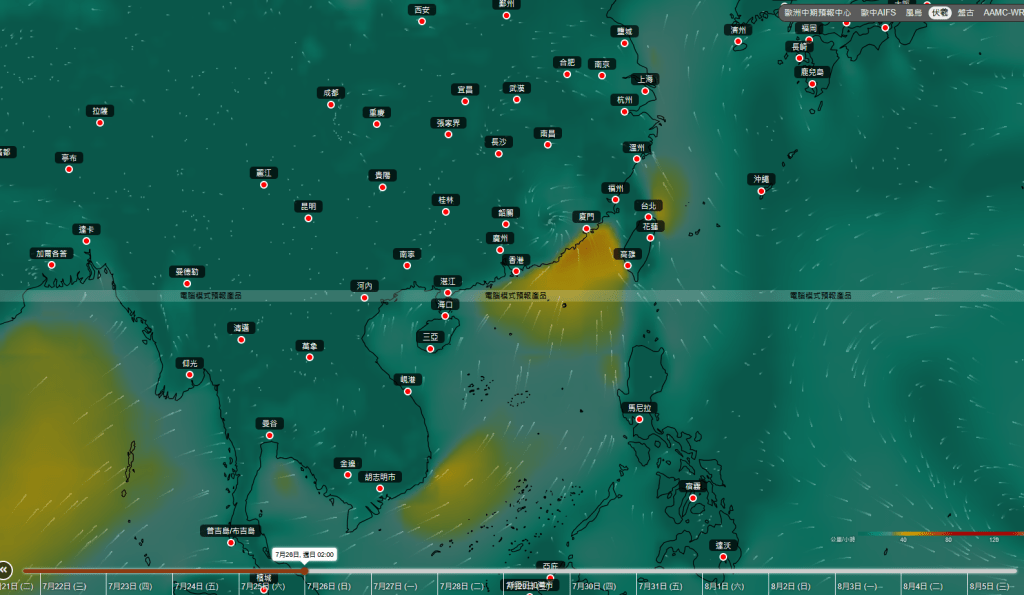Click the 貴陽 city label
This screenshot has width=1024, height=595.
click(383, 175)
